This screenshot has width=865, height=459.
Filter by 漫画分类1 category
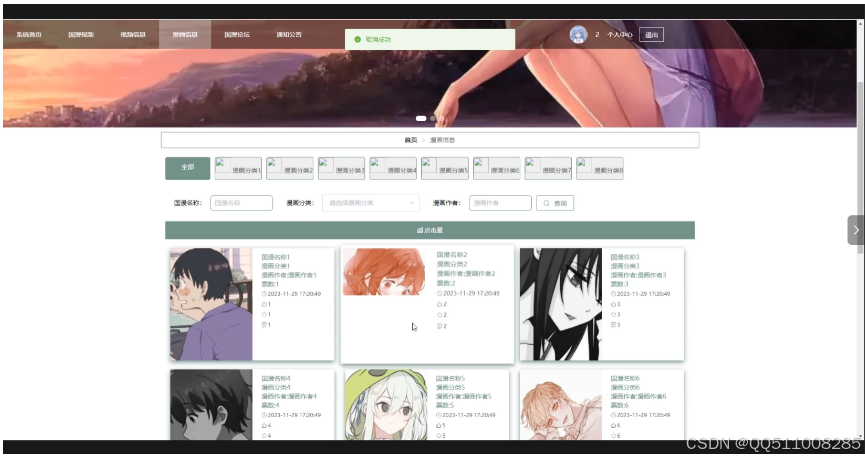coord(238,168)
